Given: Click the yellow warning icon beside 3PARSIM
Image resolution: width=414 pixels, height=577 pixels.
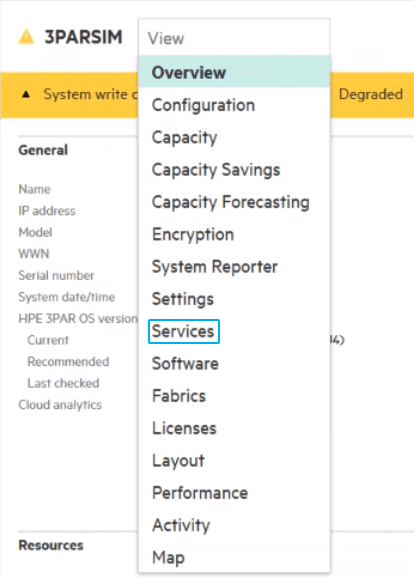Looking at the screenshot, I should (26, 37).
